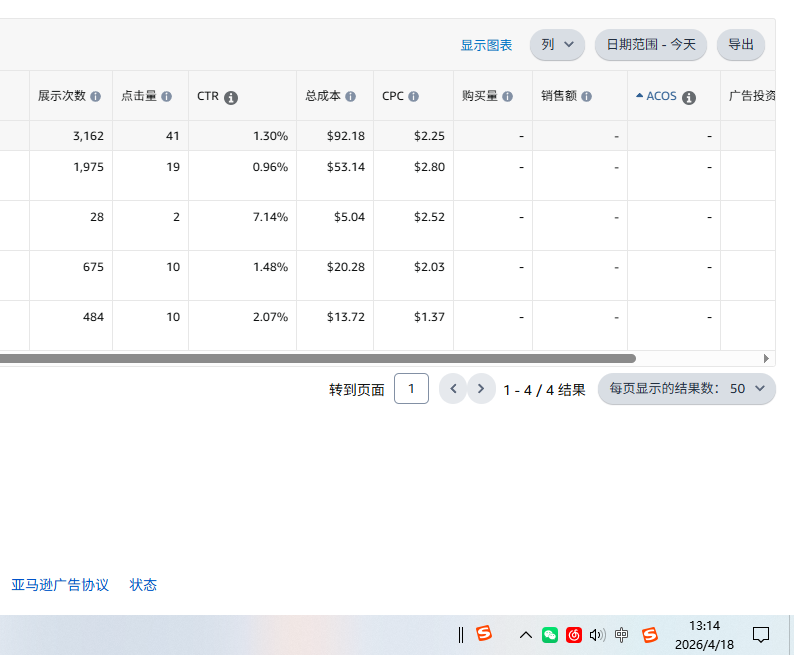794x655 pixels.
Task: Click the 导出 export button
Action: [x=741, y=45]
